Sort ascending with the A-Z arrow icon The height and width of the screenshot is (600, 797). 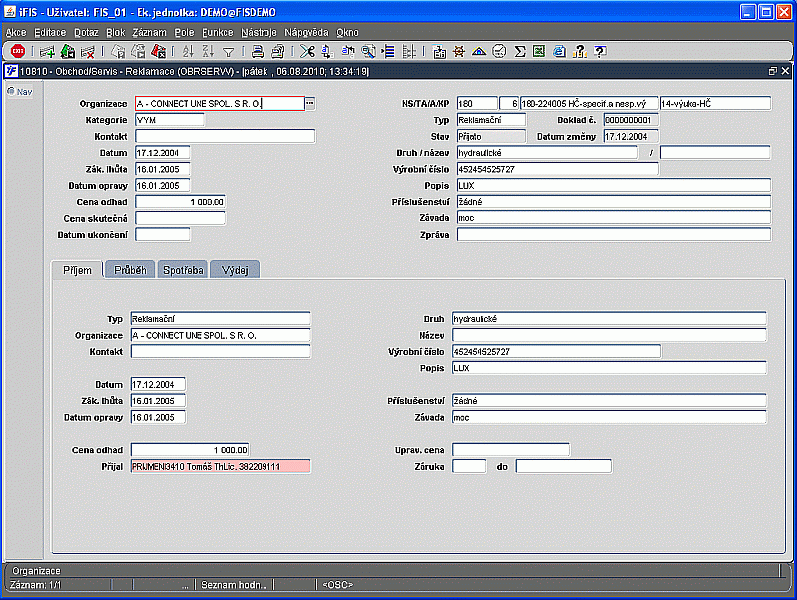[x=188, y=51]
